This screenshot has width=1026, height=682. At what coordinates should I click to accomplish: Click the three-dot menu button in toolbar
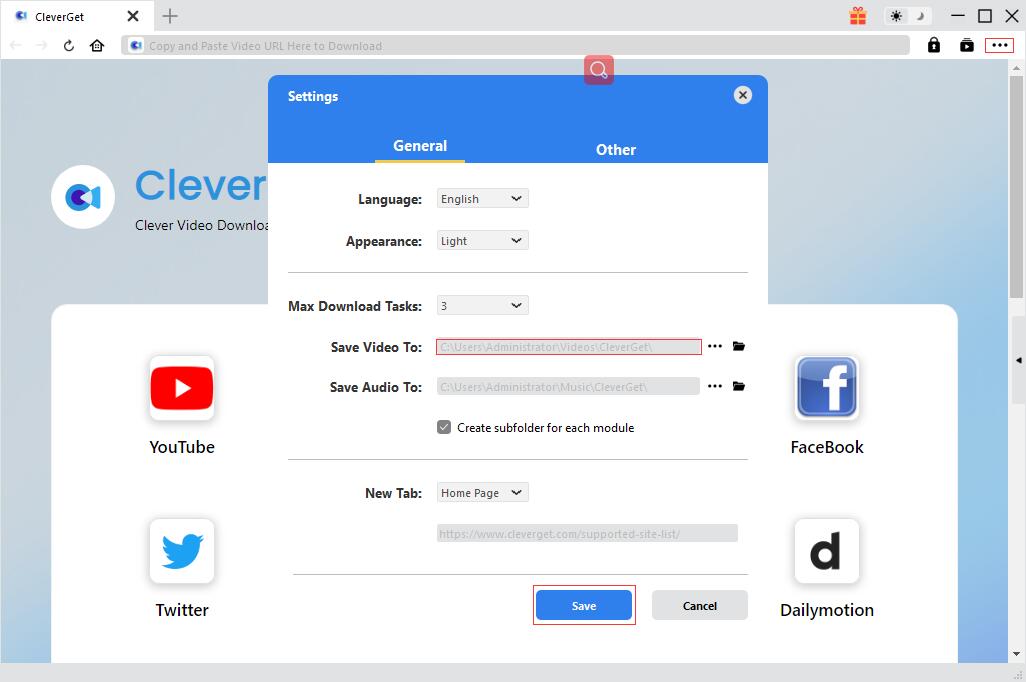pyautogui.click(x=999, y=45)
